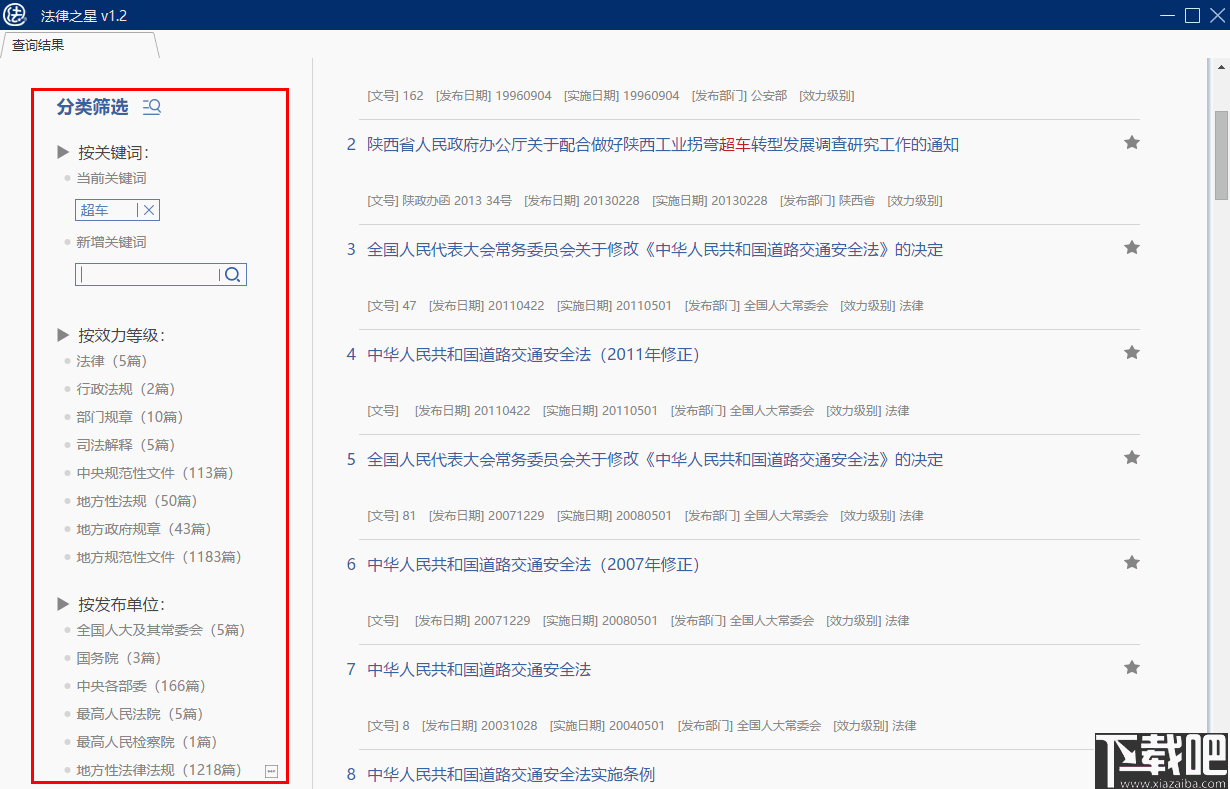Favorite the 陕西省人民政府办公厅 notice result
Screen dimensions: 1230x789
pos(1131,142)
